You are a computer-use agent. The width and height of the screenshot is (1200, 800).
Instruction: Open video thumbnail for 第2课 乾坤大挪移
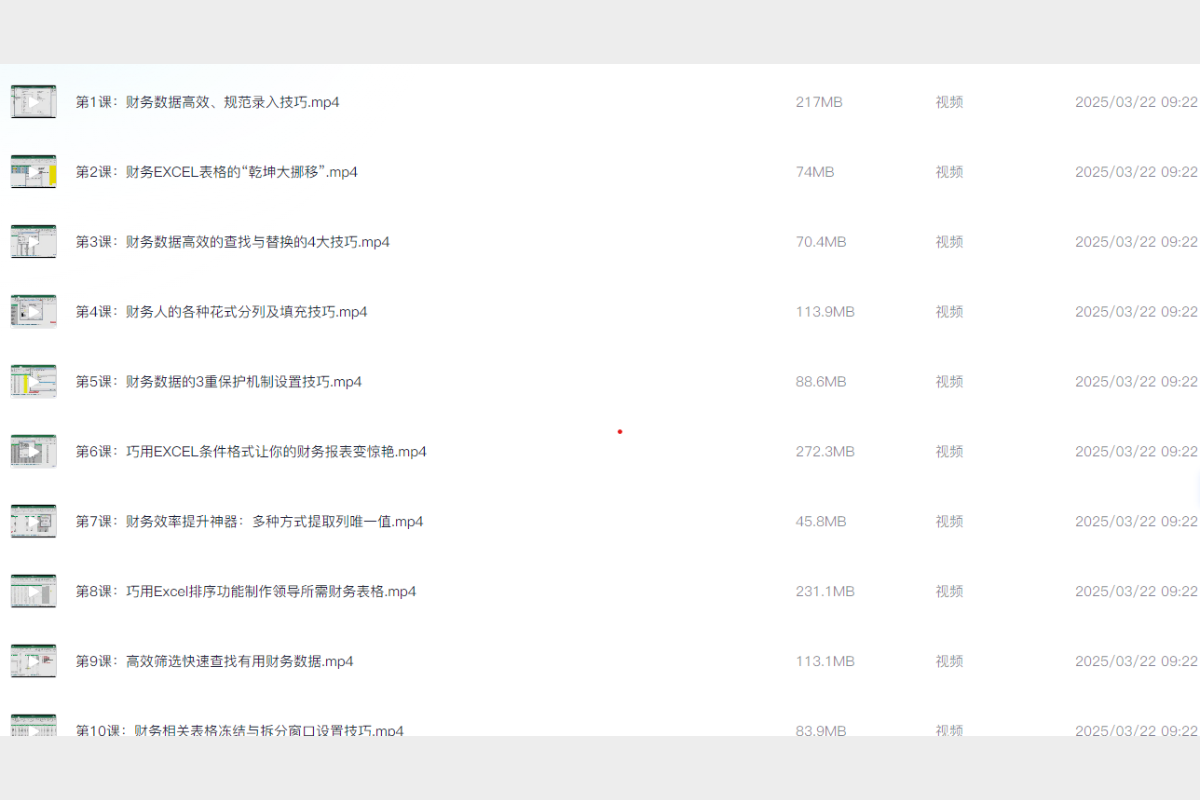click(33, 172)
